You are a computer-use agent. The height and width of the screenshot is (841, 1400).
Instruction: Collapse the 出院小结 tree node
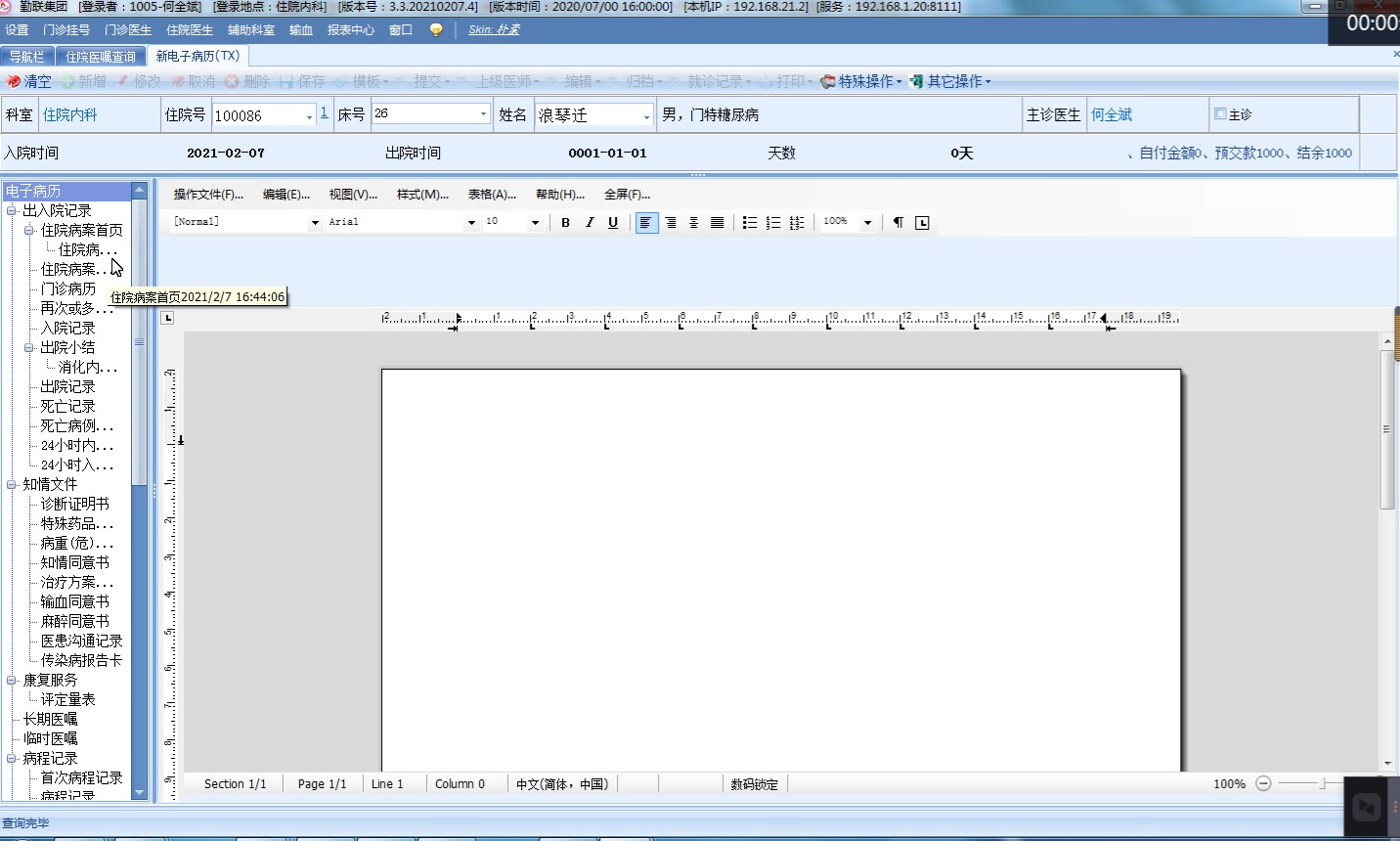(x=29, y=347)
